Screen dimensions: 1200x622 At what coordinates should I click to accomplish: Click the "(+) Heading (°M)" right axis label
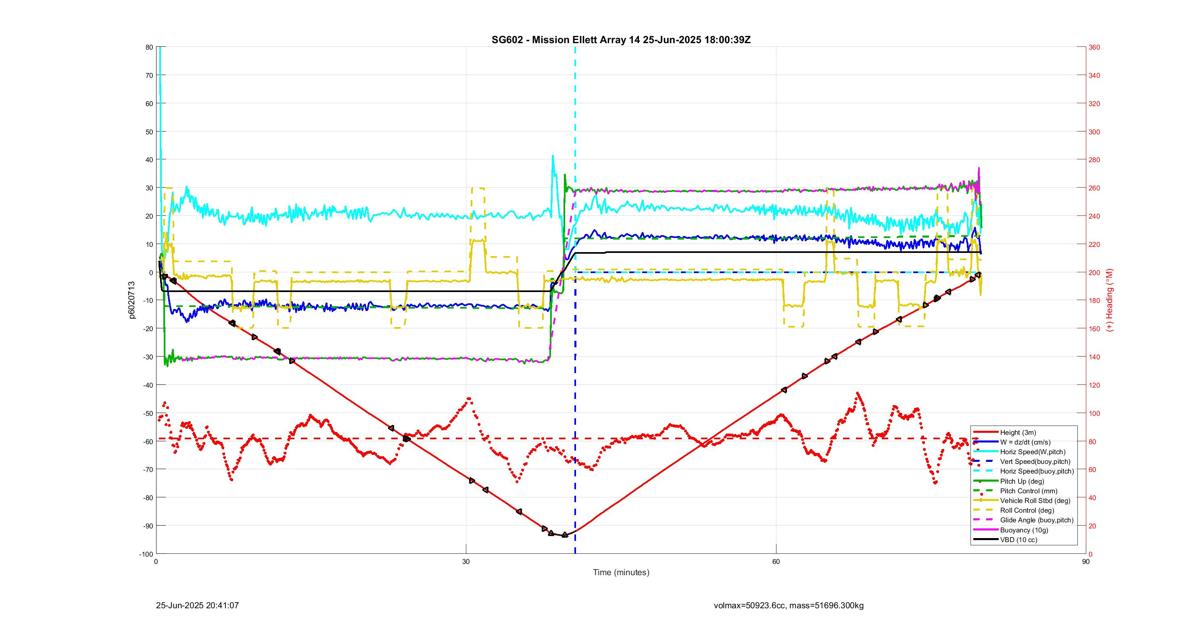[1110, 300]
